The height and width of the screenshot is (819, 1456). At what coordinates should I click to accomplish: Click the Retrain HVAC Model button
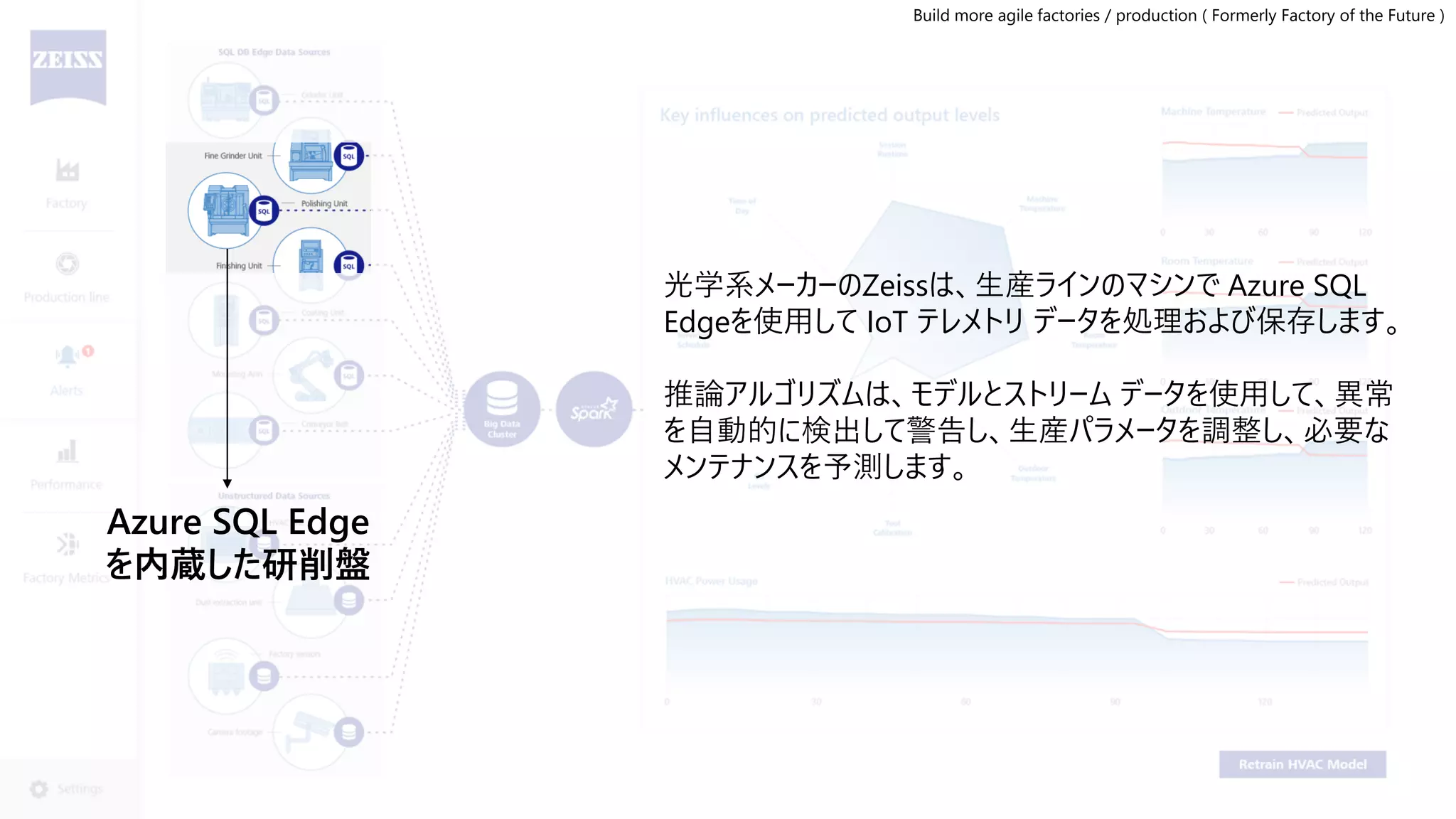pyautogui.click(x=1302, y=764)
